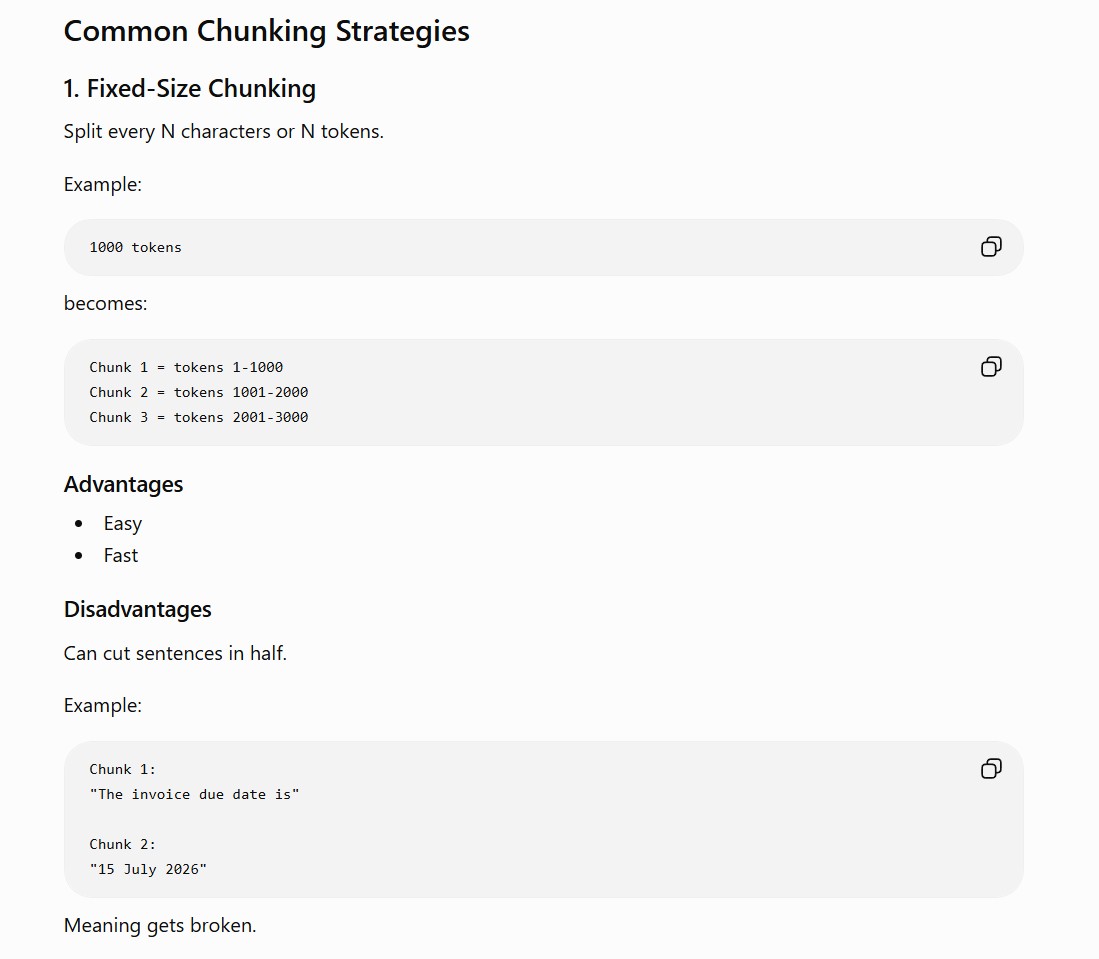Viewport: 1099px width, 959px height.
Task: Click the "The invoice due date is" line
Action: pyautogui.click(x=194, y=794)
